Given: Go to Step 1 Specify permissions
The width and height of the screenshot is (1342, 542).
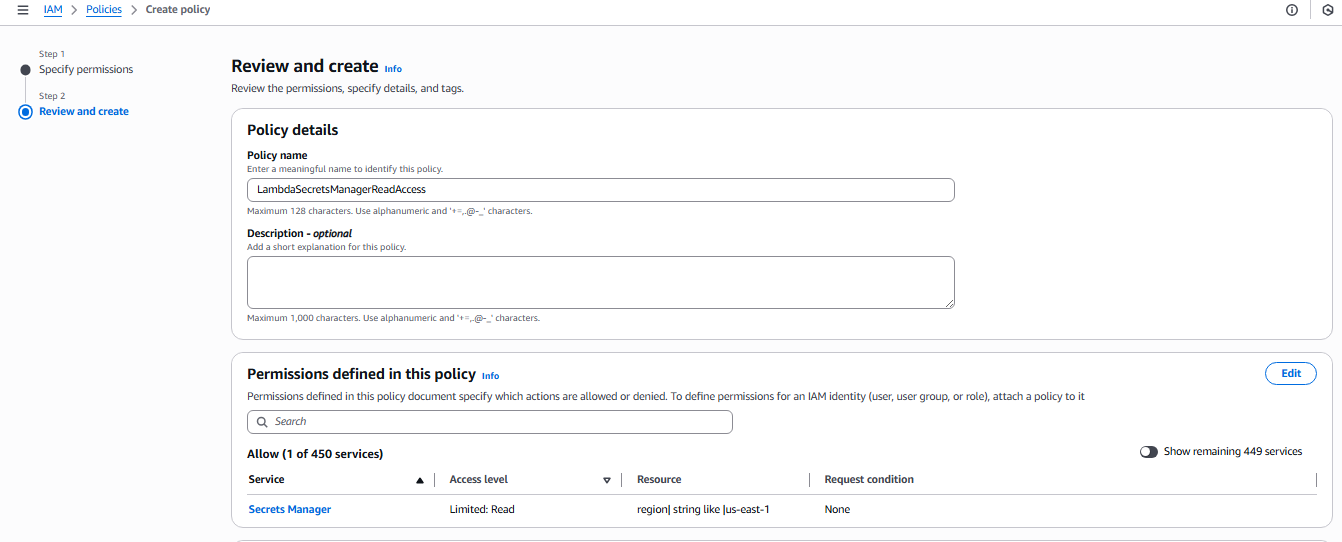Looking at the screenshot, I should pos(86,70).
